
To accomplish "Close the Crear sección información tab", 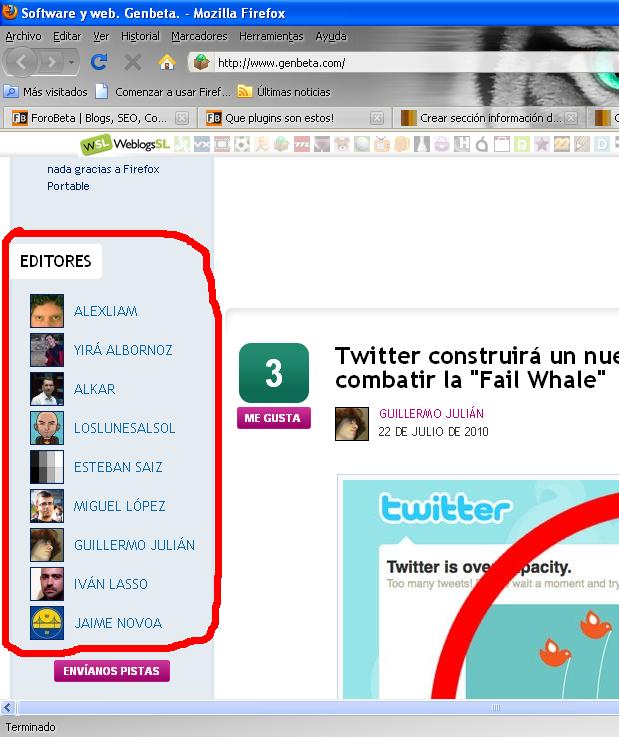I will click(571, 118).
